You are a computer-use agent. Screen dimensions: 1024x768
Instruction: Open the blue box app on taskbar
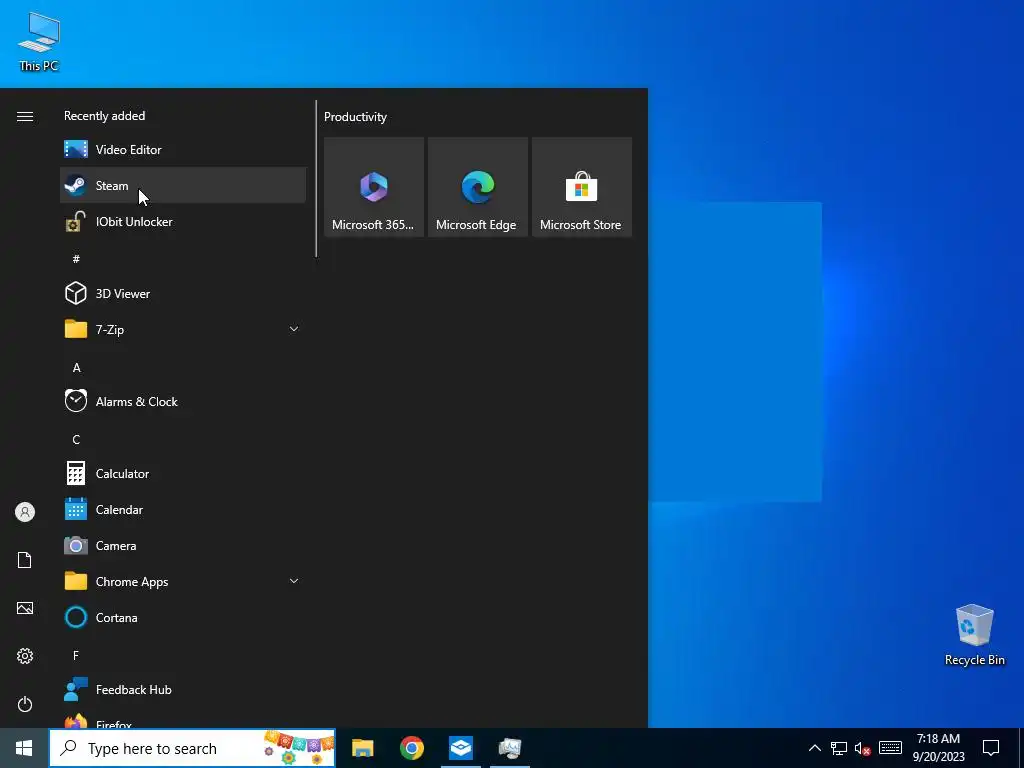click(x=460, y=748)
